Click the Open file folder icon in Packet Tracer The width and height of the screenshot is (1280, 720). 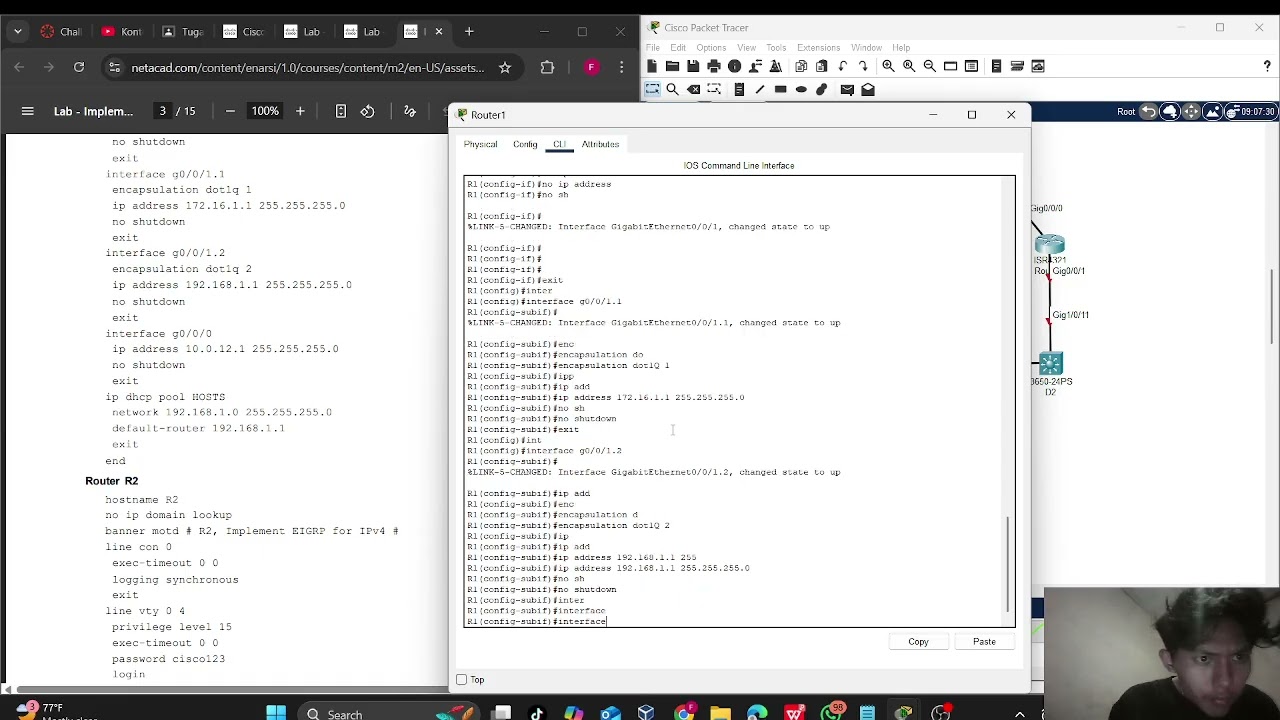pyautogui.click(x=672, y=66)
